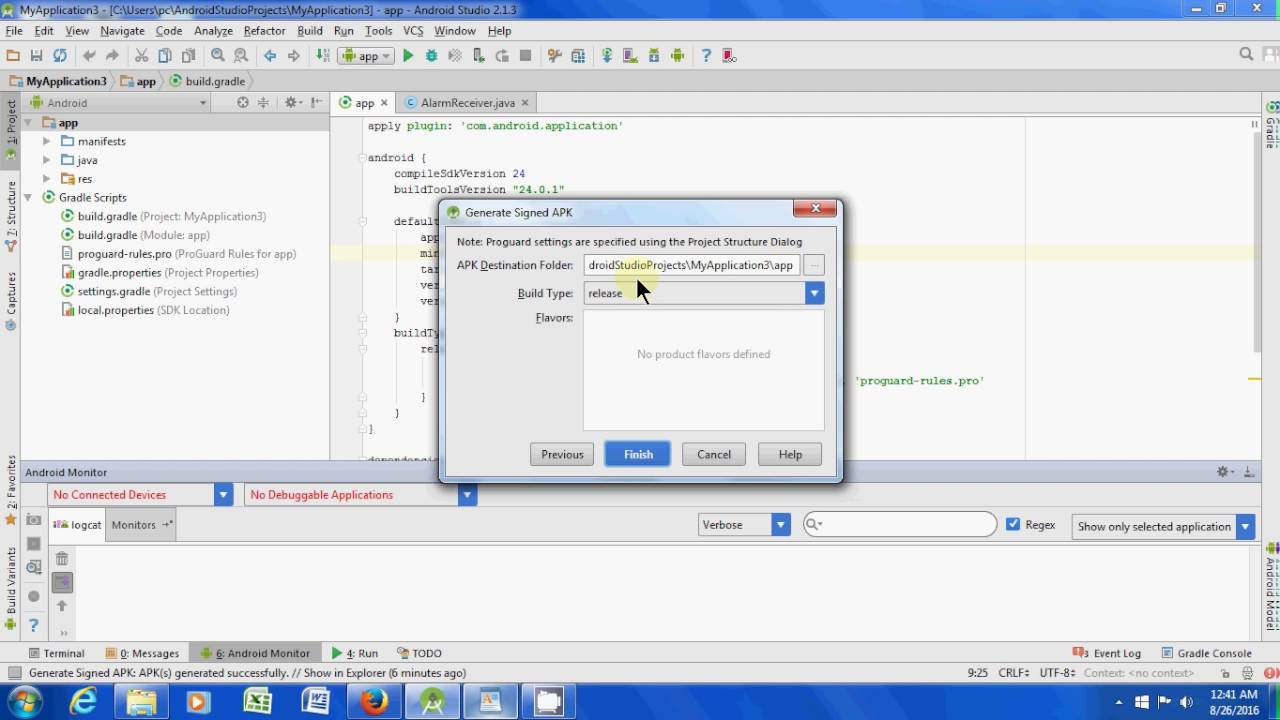Click the APK Destination Folder field

tap(692, 265)
